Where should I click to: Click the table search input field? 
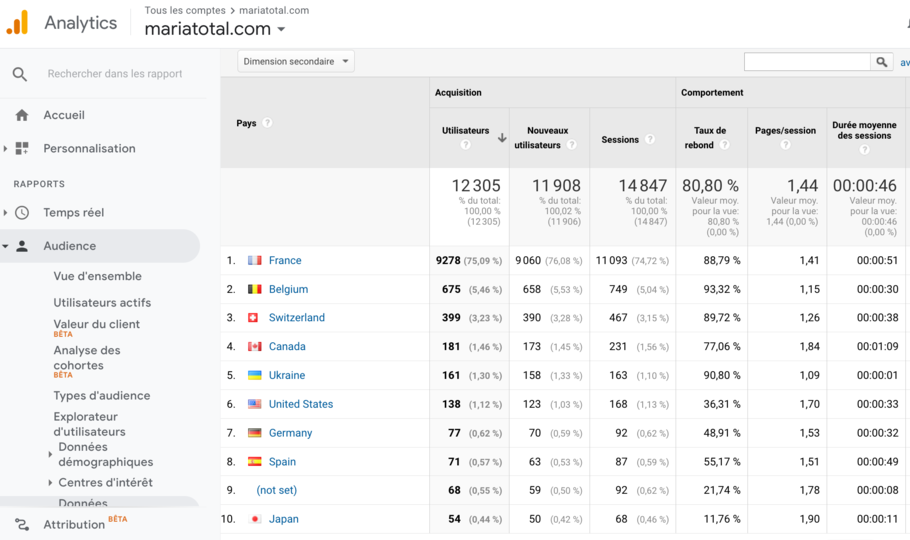click(x=807, y=62)
